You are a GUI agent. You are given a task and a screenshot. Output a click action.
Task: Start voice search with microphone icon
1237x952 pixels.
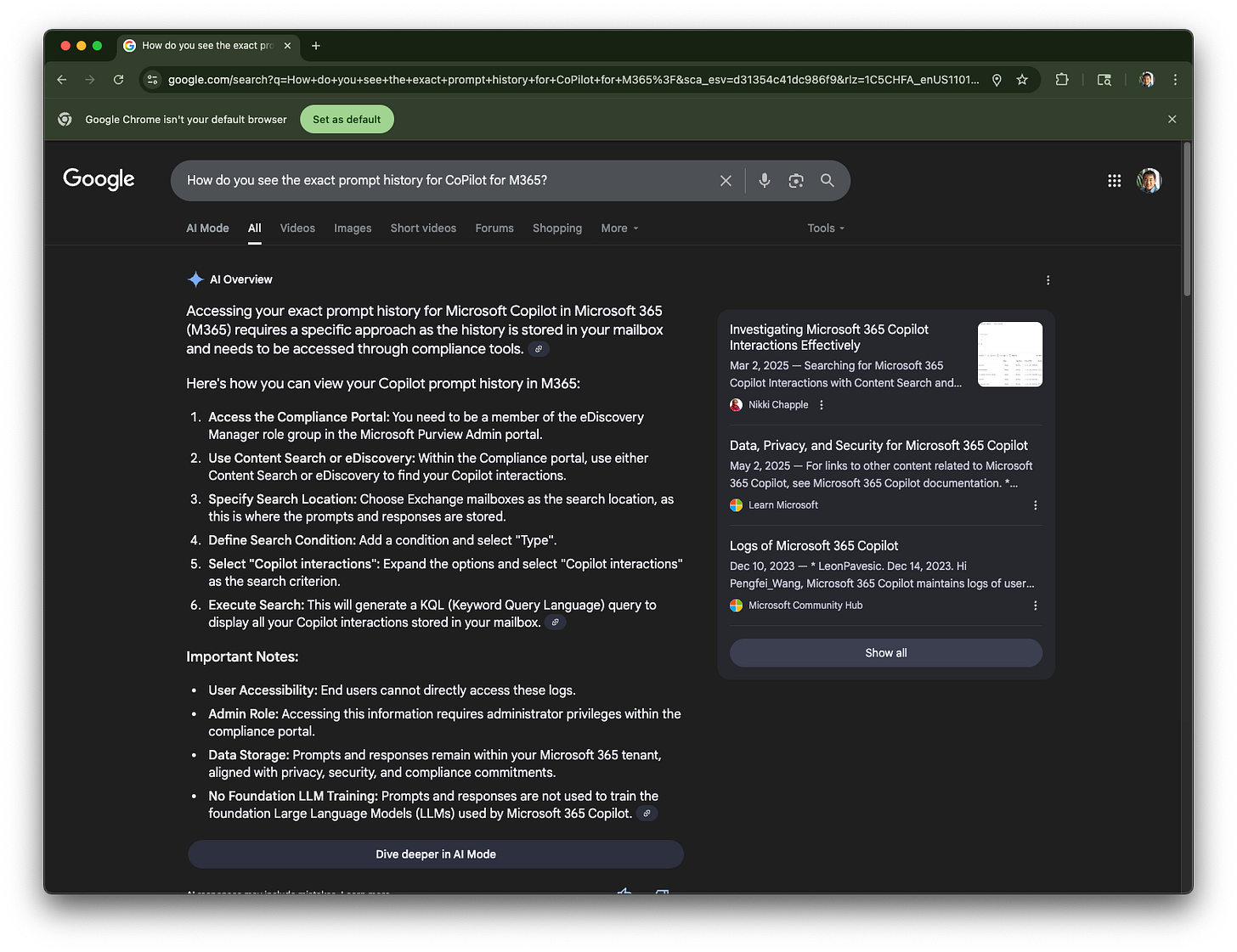click(765, 181)
